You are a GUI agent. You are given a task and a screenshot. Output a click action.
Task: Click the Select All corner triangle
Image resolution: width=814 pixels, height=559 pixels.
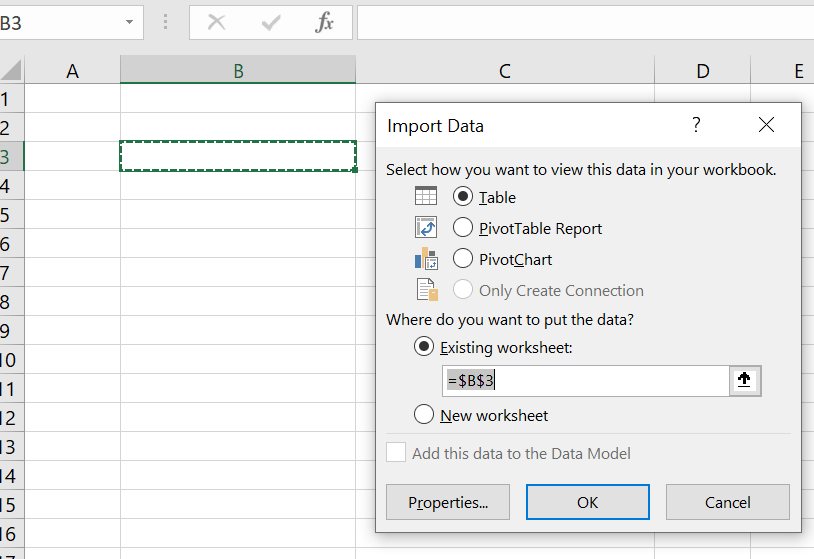(x=11, y=70)
